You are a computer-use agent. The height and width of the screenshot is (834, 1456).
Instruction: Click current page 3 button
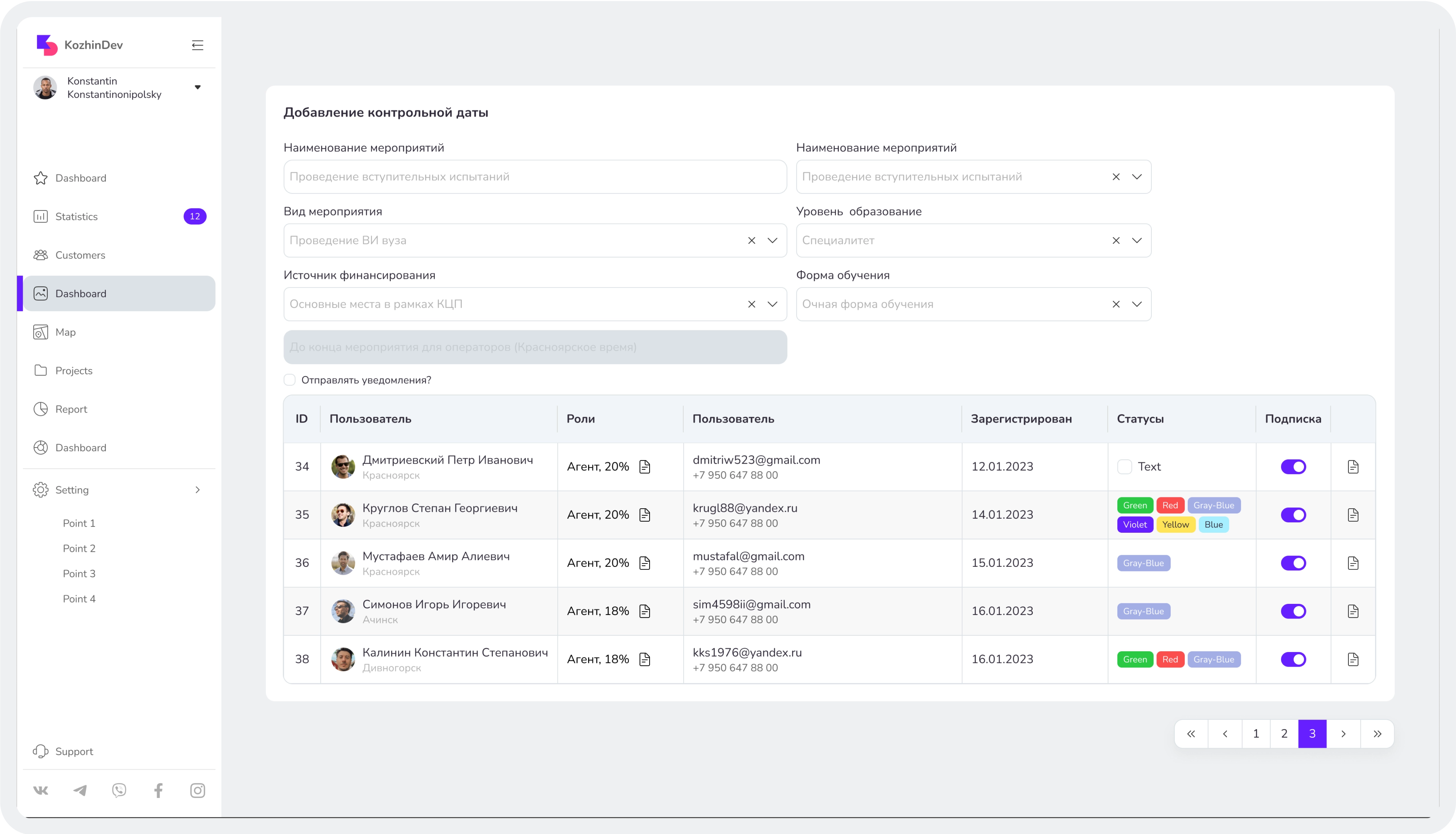point(1312,734)
